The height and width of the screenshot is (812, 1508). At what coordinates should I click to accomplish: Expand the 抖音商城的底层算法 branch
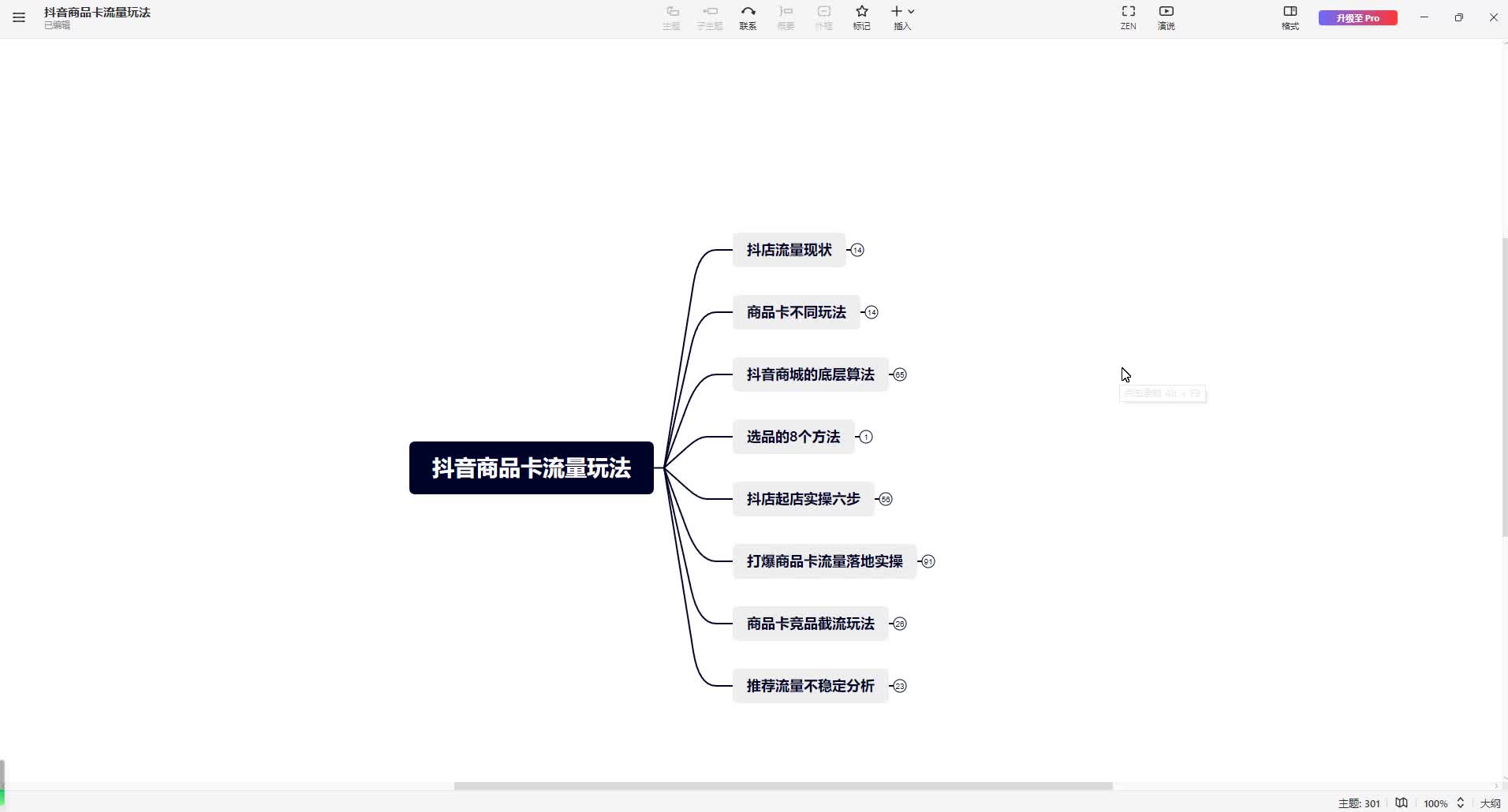(900, 374)
